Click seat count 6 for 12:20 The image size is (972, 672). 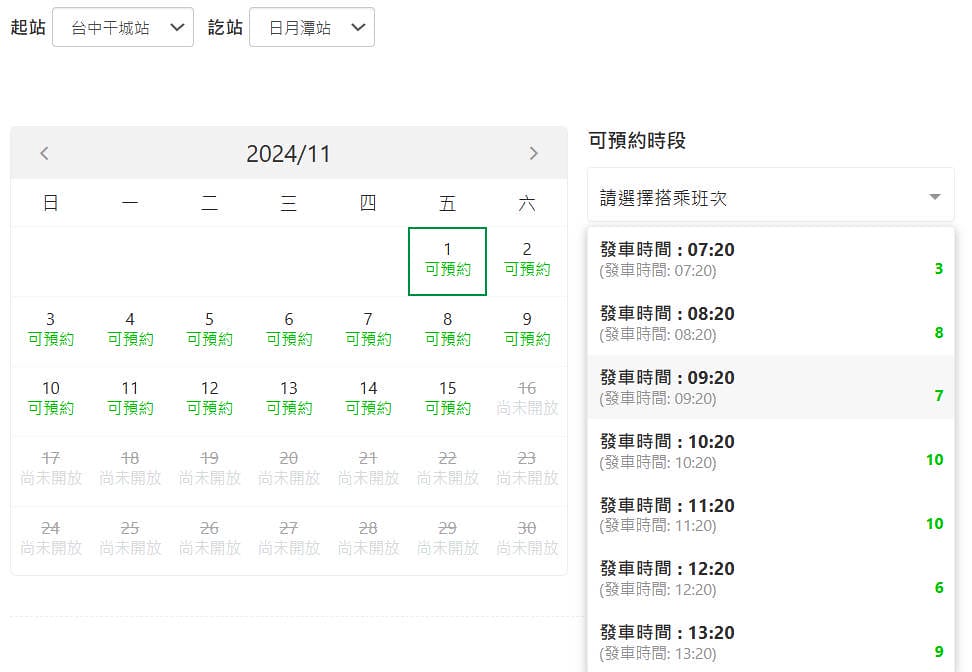tap(939, 588)
